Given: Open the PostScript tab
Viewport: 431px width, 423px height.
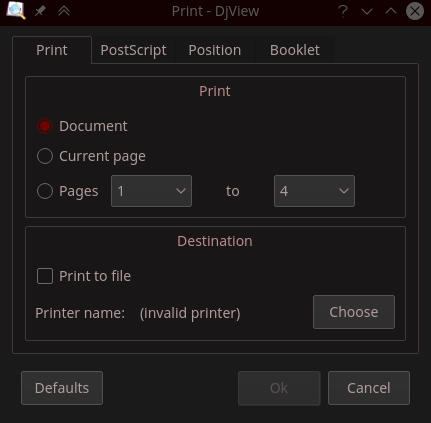Looking at the screenshot, I should (133, 50).
